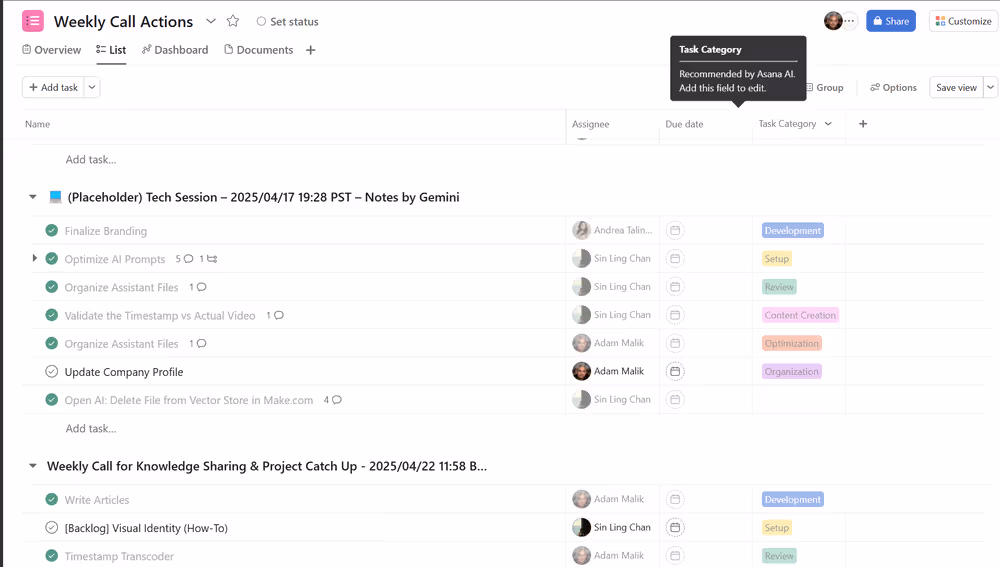Click Set status
Image resolution: width=1000 pixels, height=567 pixels.
pos(287,22)
